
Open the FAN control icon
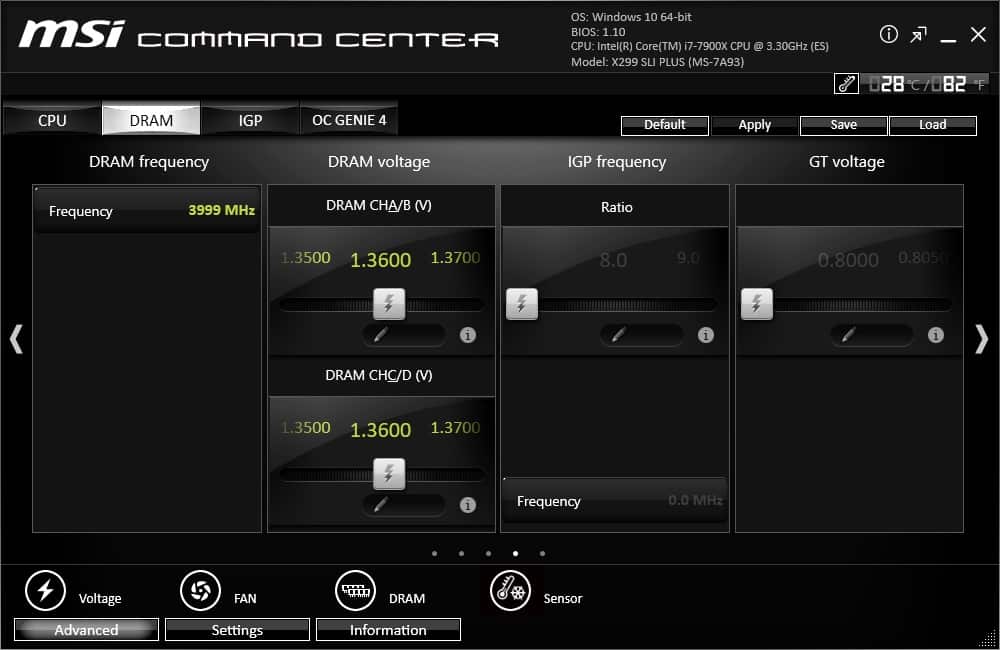pyautogui.click(x=200, y=591)
